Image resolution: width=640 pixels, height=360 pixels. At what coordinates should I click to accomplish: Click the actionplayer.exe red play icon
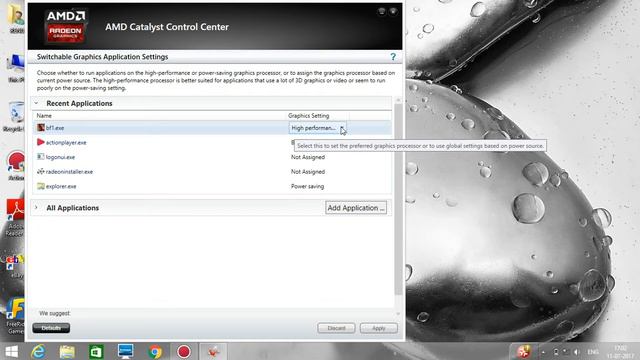(41, 142)
